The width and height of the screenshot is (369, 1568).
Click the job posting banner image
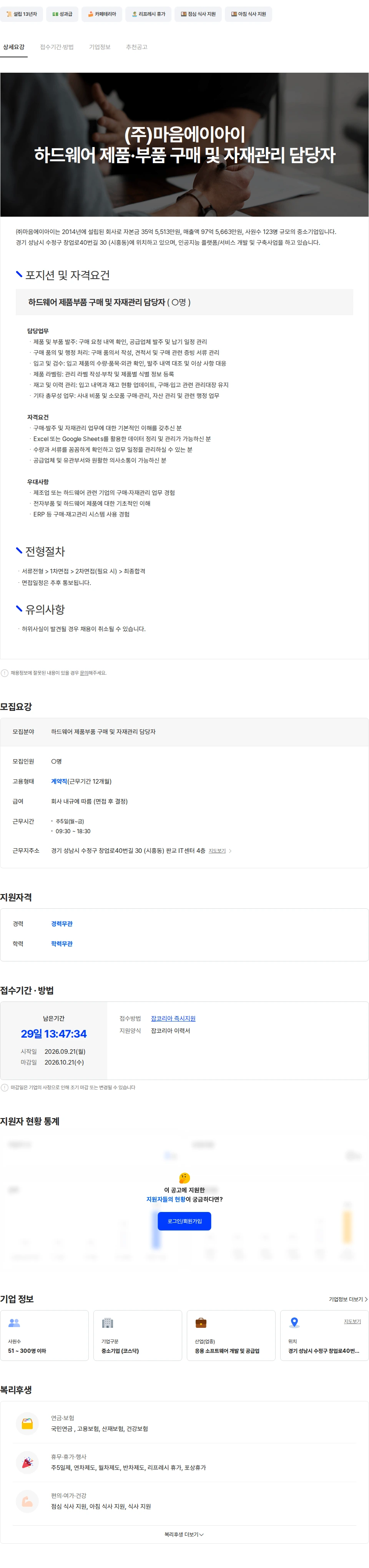[184, 144]
